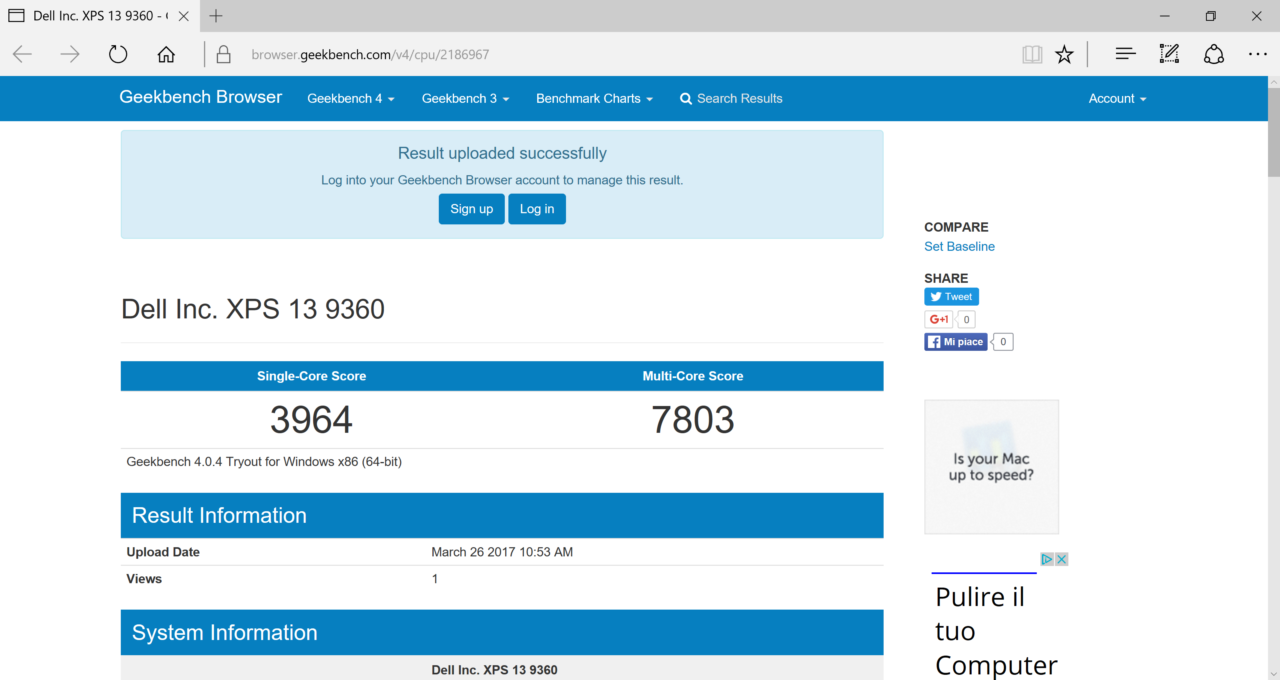This screenshot has height=680, width=1280.
Task: Click the Facebook Mi piace button
Action: [x=955, y=342]
